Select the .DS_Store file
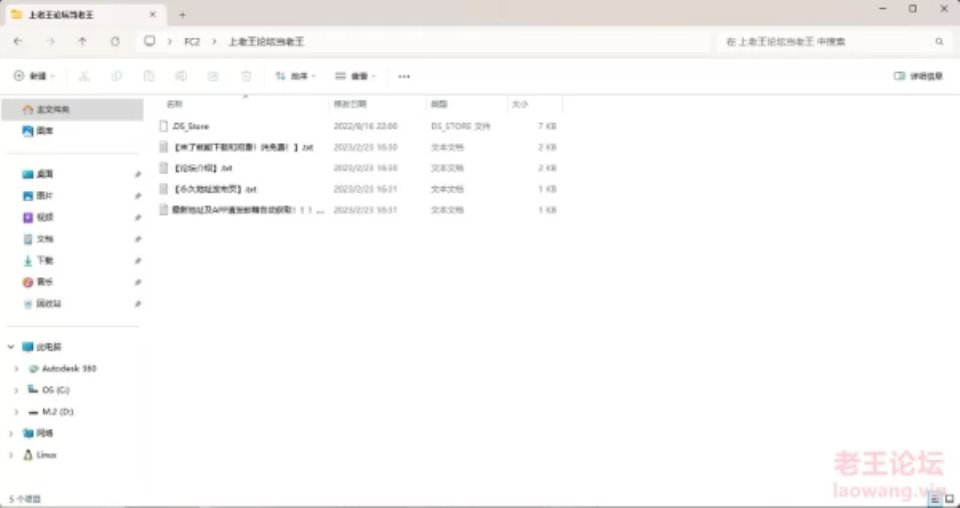 coord(190,127)
